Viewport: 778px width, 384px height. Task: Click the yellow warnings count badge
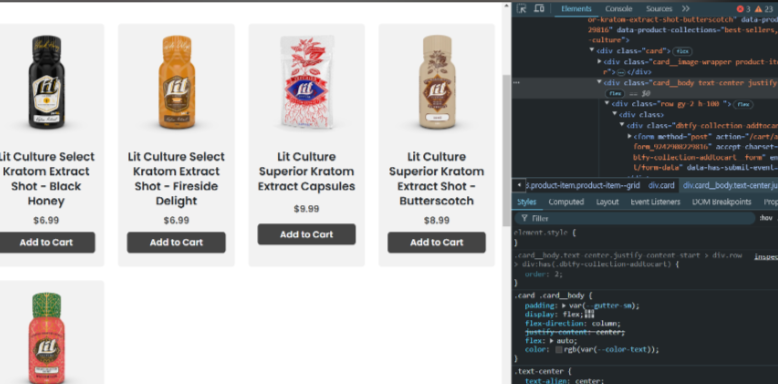click(764, 9)
